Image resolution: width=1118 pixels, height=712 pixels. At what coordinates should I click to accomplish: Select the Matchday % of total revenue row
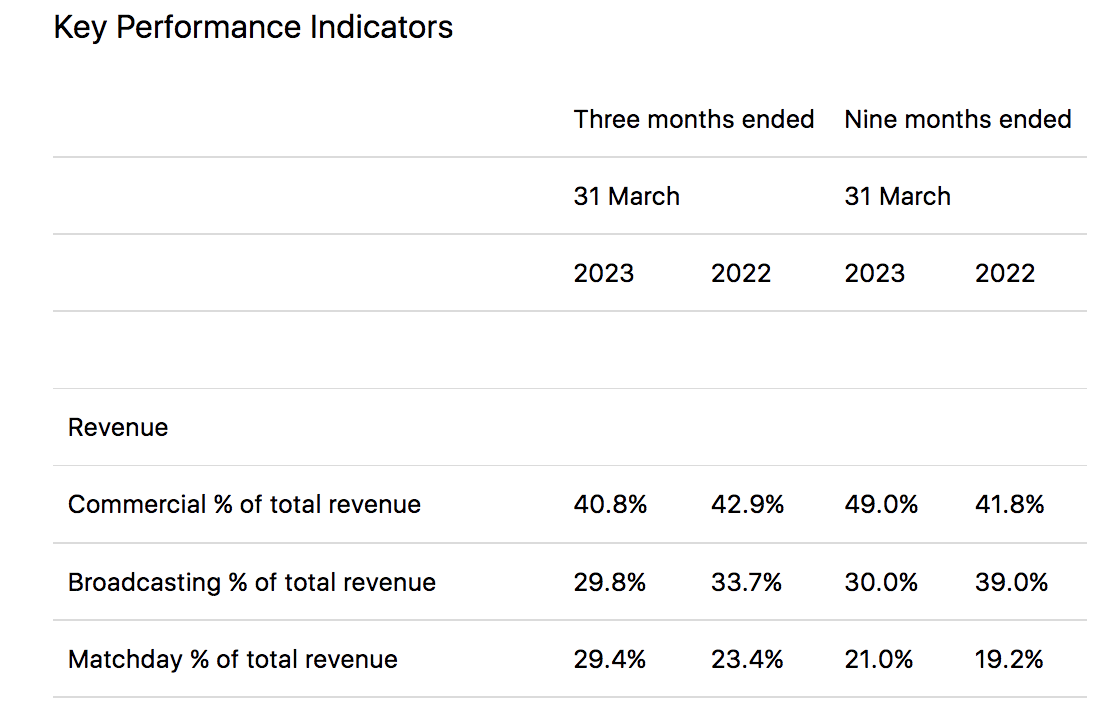(232, 659)
